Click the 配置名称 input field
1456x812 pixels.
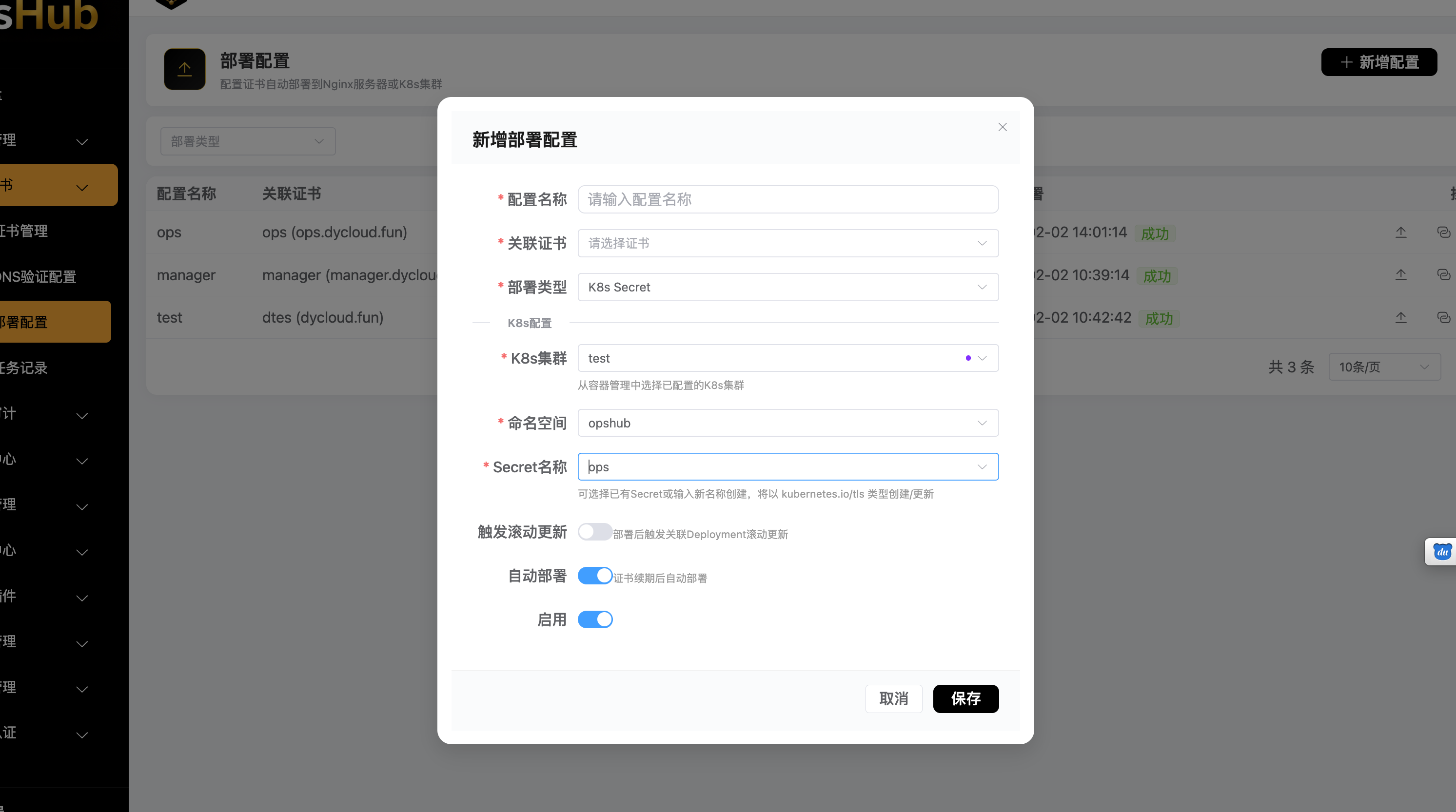click(x=788, y=199)
